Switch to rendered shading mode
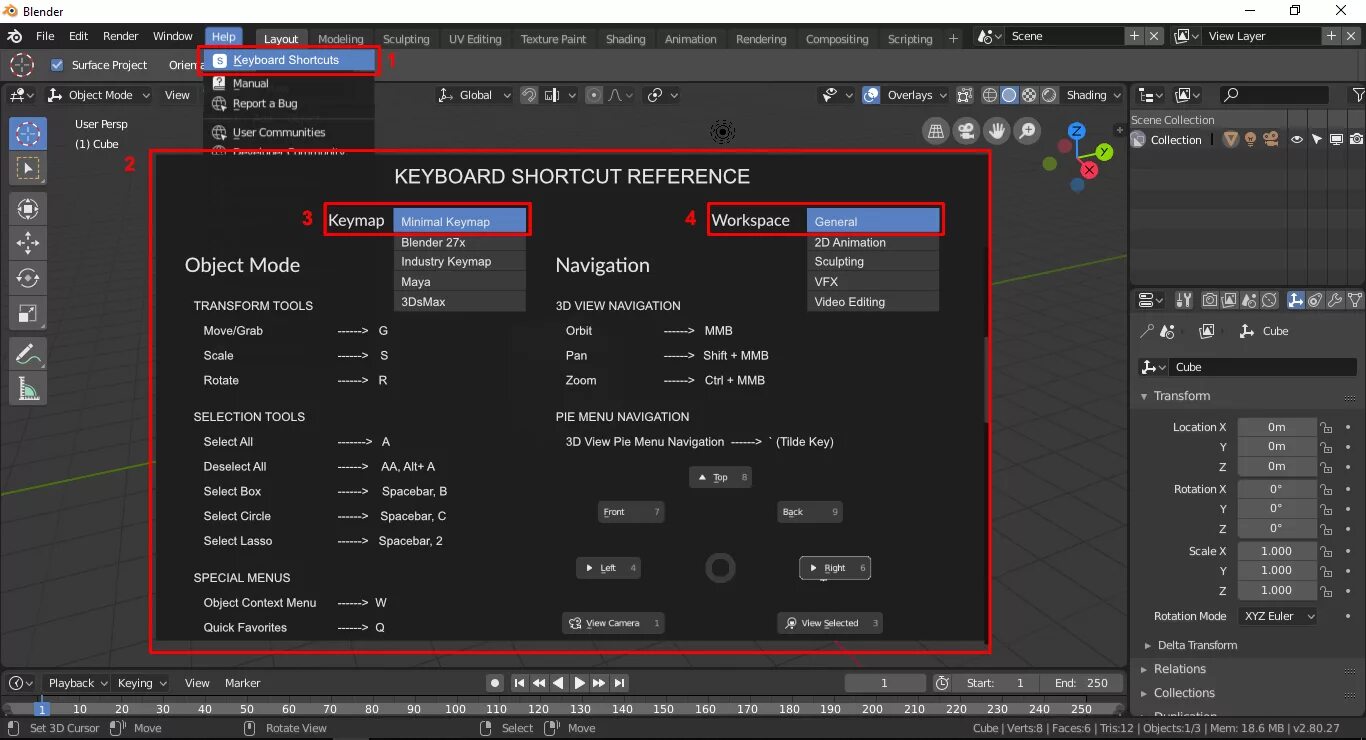 tap(1049, 95)
